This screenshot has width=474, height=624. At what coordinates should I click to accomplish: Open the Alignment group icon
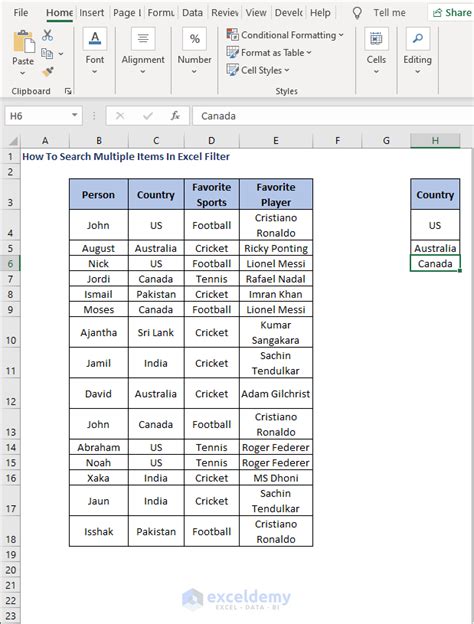point(143,39)
